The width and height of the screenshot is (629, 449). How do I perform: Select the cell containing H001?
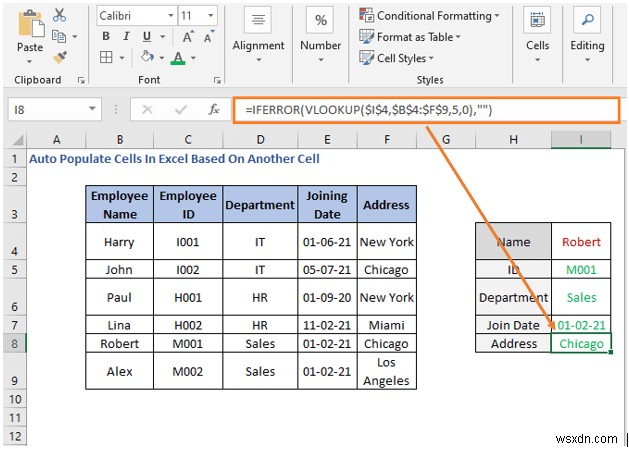click(x=188, y=297)
